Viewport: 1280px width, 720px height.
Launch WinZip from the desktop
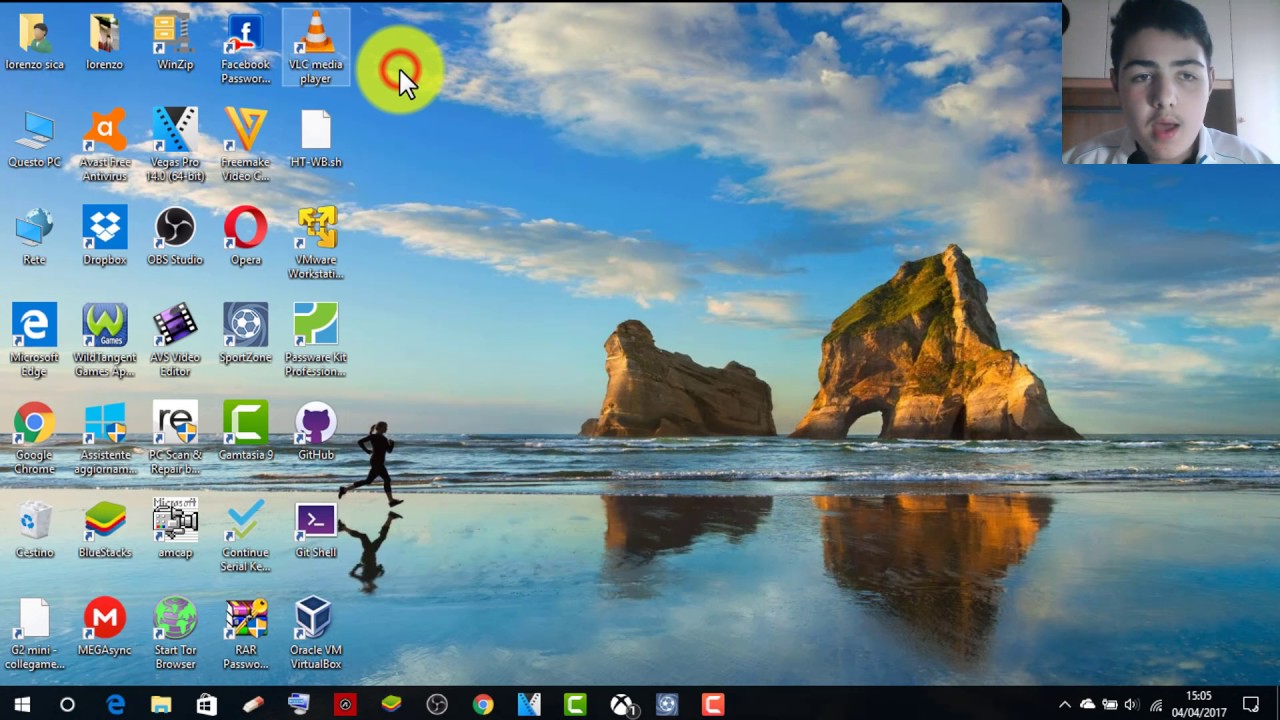pyautogui.click(x=175, y=43)
